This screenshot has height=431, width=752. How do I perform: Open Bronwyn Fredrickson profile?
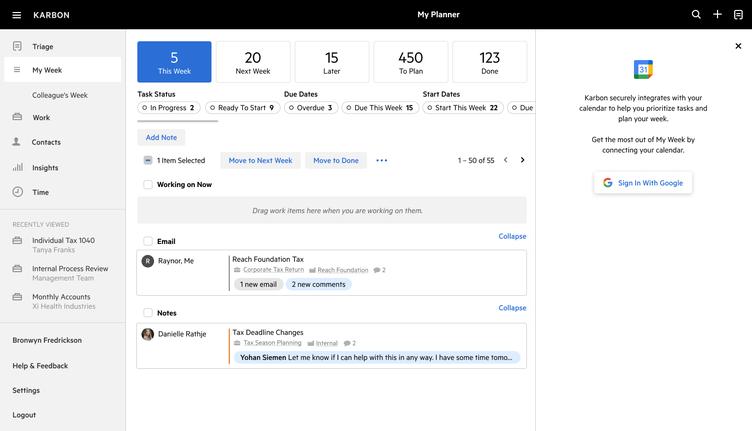click(x=47, y=340)
